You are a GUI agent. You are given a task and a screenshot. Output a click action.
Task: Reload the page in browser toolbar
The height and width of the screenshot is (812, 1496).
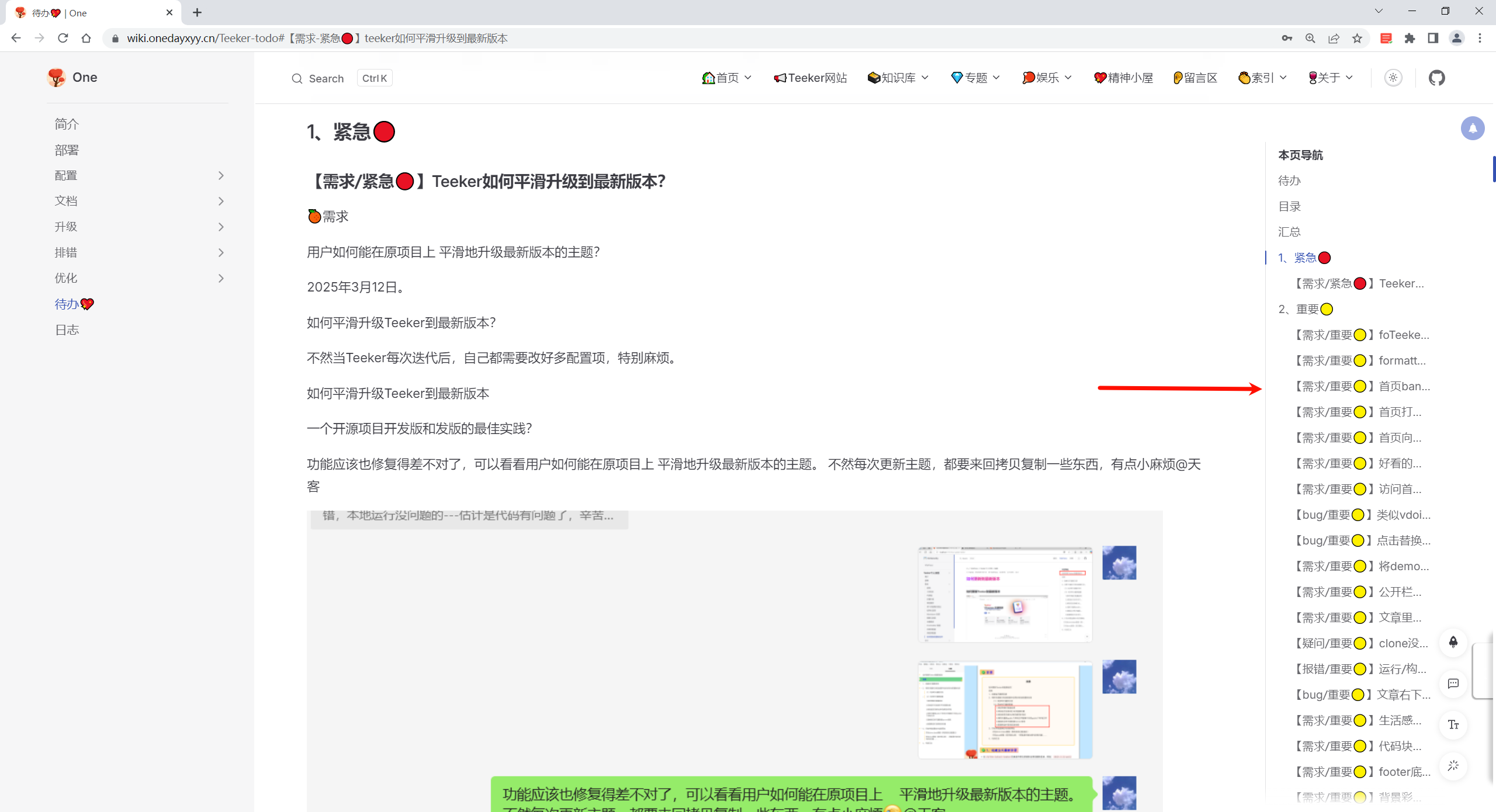pos(63,38)
